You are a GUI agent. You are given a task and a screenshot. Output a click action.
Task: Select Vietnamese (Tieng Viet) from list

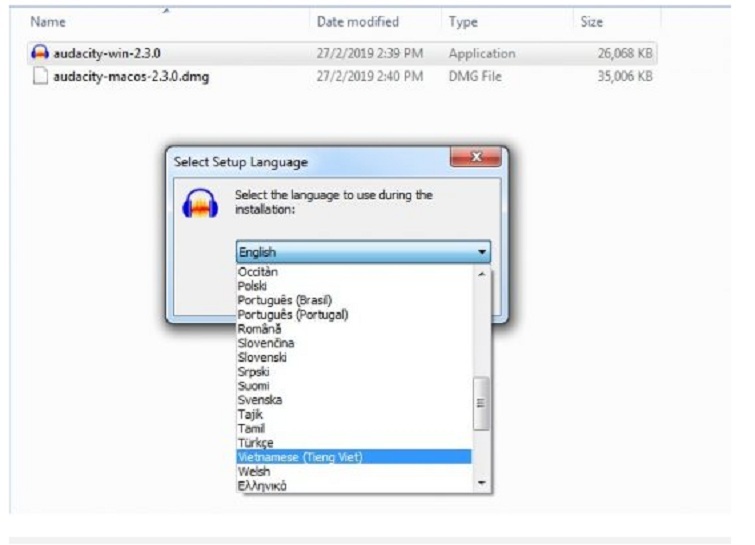click(300, 457)
